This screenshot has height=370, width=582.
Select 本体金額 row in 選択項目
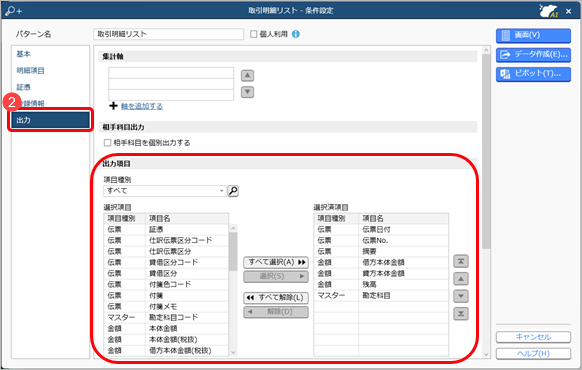[x=166, y=328]
